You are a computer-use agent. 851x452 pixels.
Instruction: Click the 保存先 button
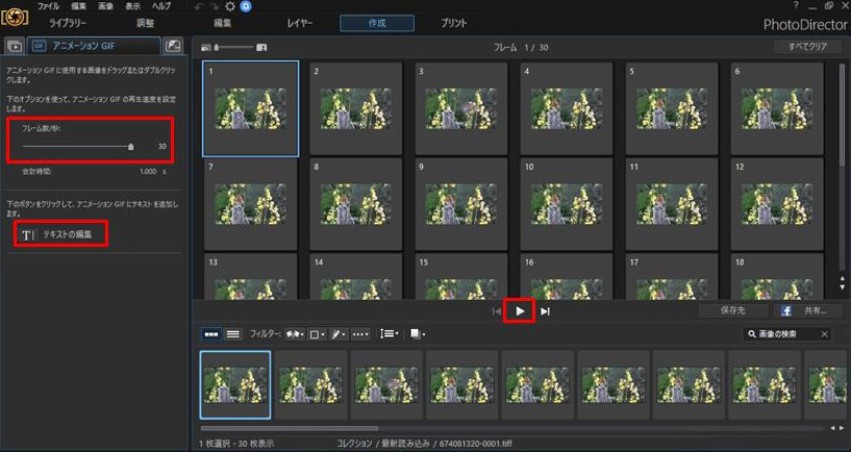click(x=734, y=311)
